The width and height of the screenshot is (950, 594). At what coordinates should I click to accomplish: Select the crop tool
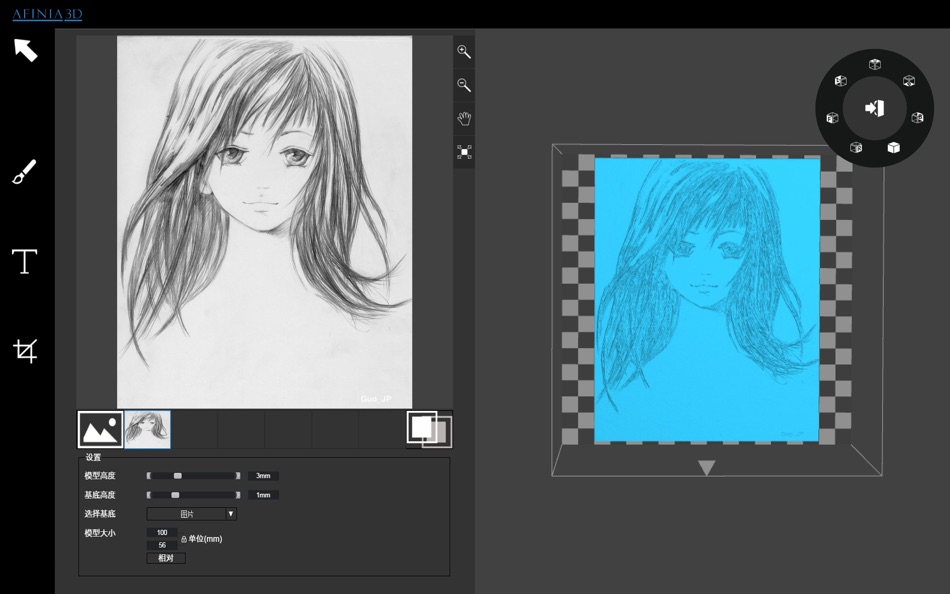[25, 350]
